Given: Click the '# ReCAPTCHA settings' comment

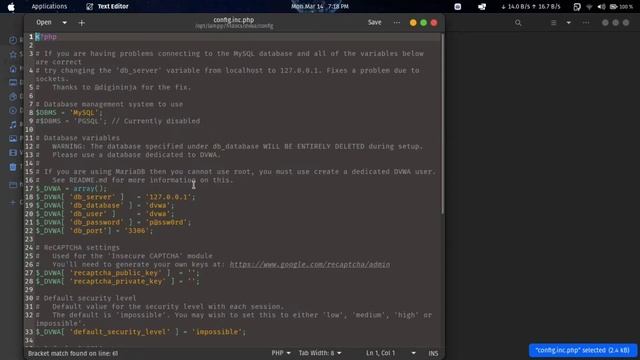Looking at the screenshot, I should 78,248.
